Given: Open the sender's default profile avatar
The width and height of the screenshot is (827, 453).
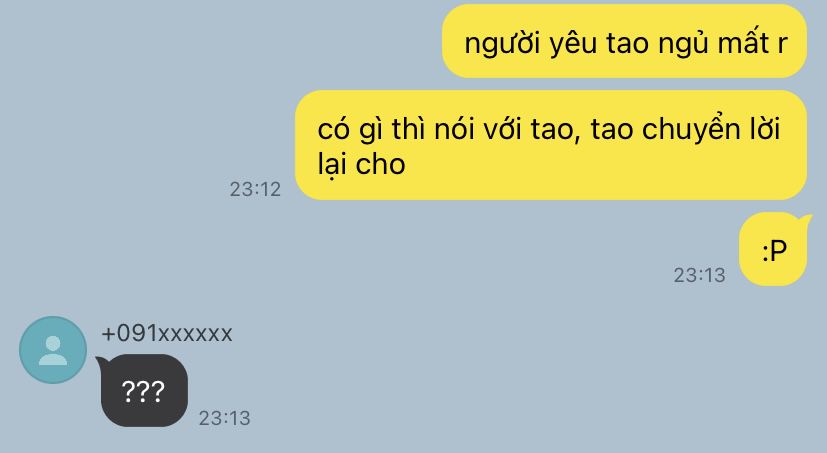Looking at the screenshot, I should coord(53,350).
